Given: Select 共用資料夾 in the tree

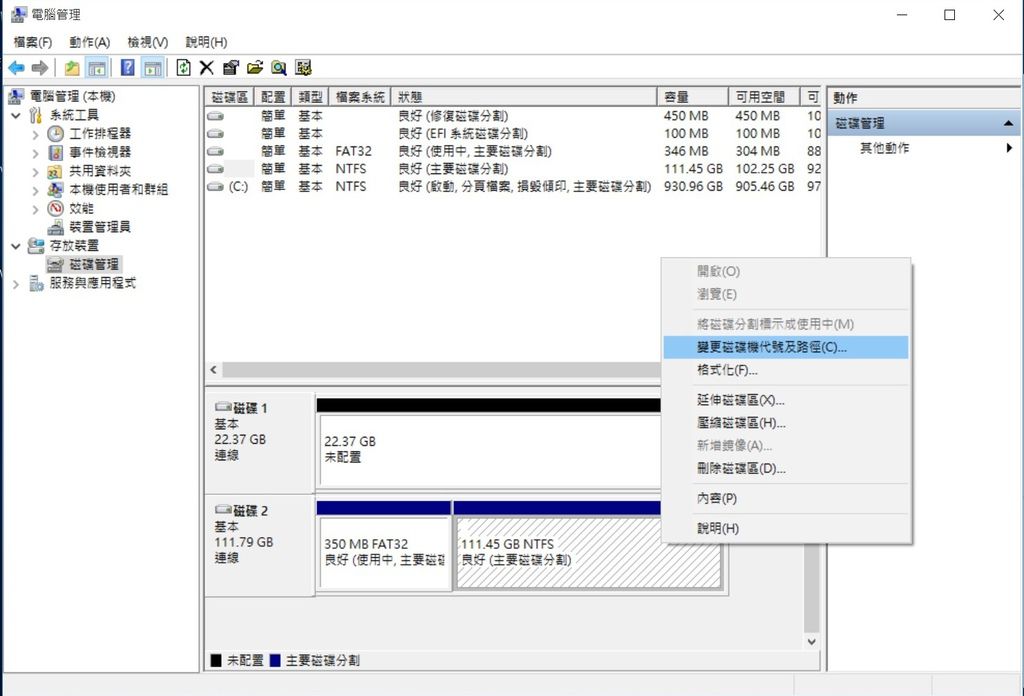Looking at the screenshot, I should [x=100, y=171].
